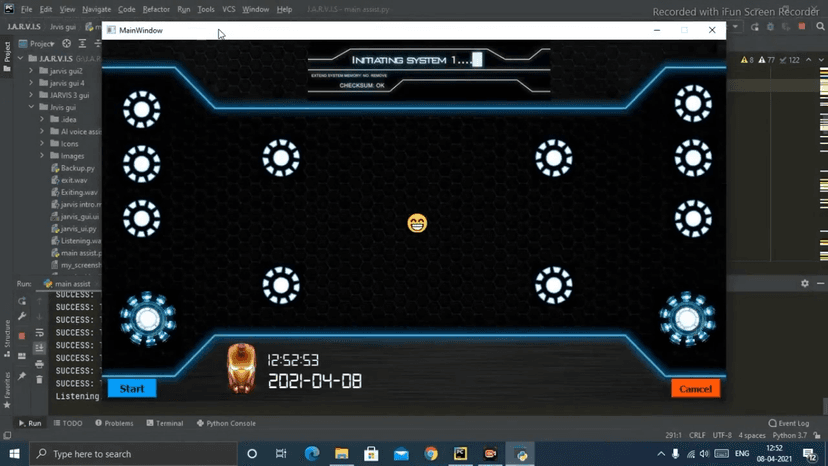Open the Run menu in menu bar
This screenshot has height=466, width=828.
click(x=184, y=10)
